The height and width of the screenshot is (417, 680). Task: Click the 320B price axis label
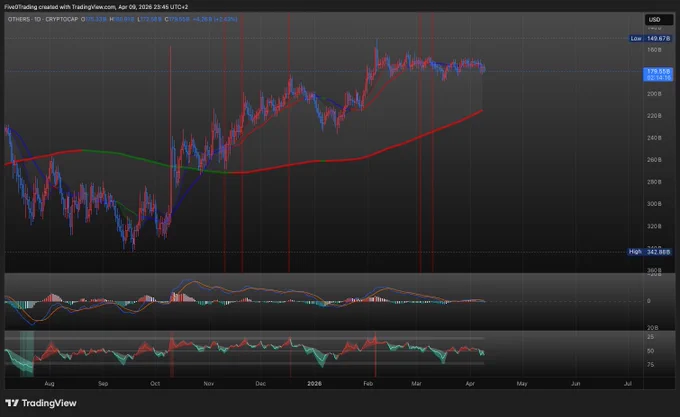pyautogui.click(x=654, y=226)
